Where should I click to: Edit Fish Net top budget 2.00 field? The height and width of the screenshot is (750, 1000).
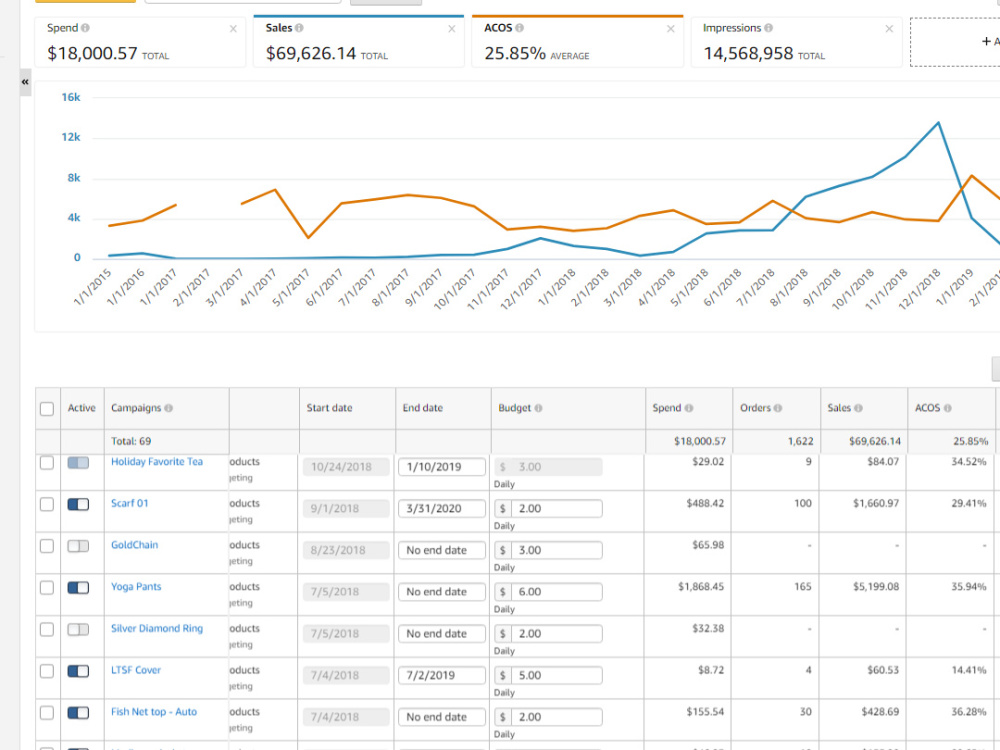click(556, 717)
